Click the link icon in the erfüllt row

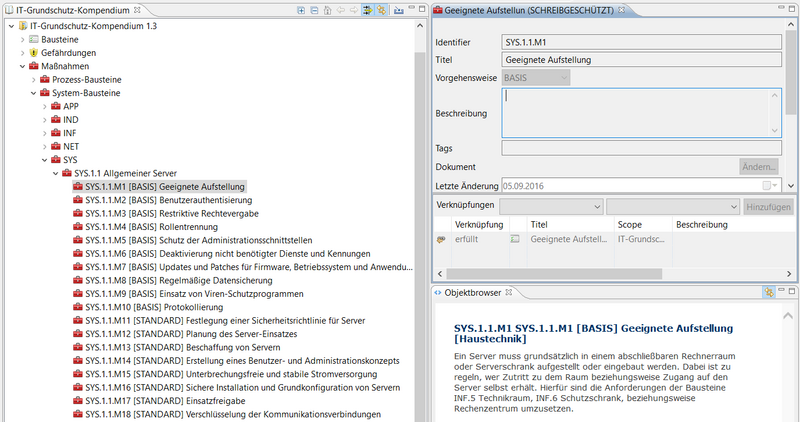coord(441,239)
